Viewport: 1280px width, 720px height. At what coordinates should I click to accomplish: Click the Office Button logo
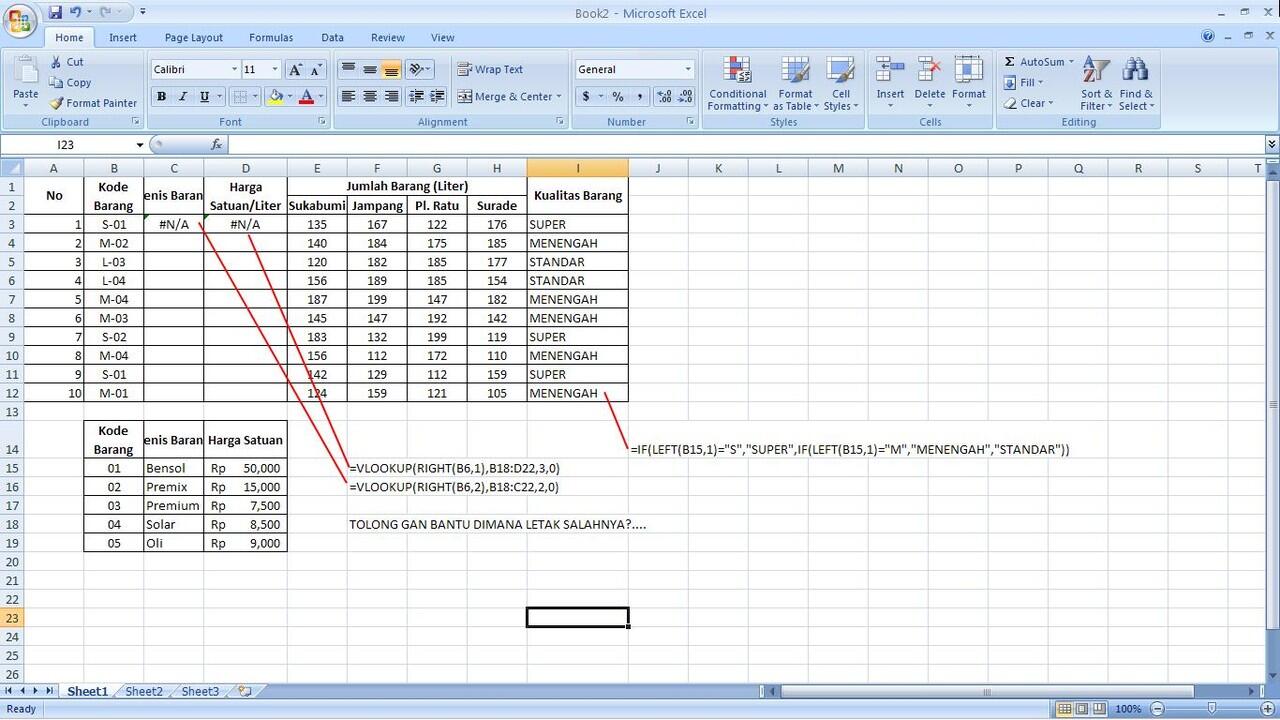click(x=20, y=22)
